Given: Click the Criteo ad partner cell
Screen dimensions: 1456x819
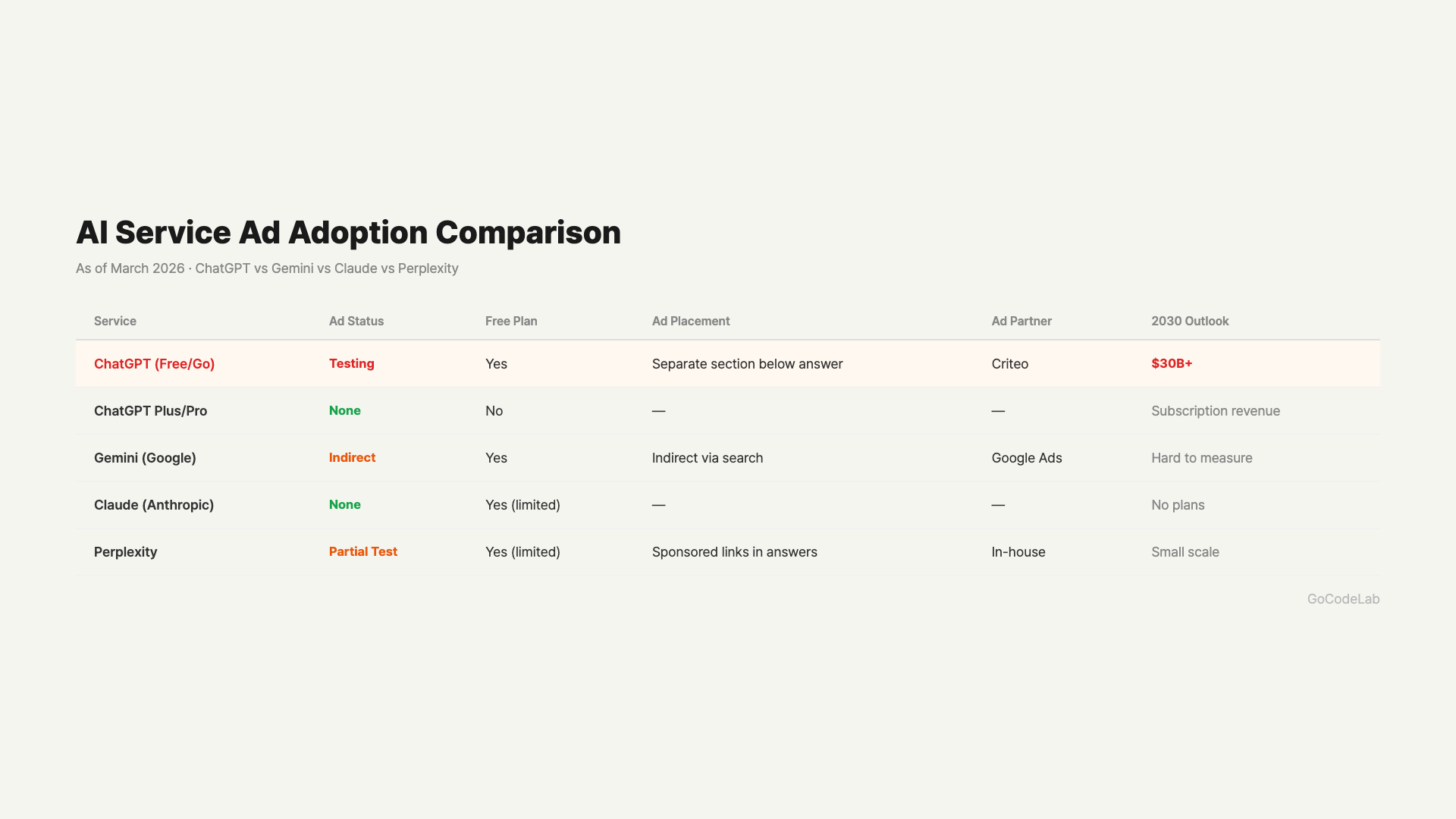Looking at the screenshot, I should click(1009, 364).
